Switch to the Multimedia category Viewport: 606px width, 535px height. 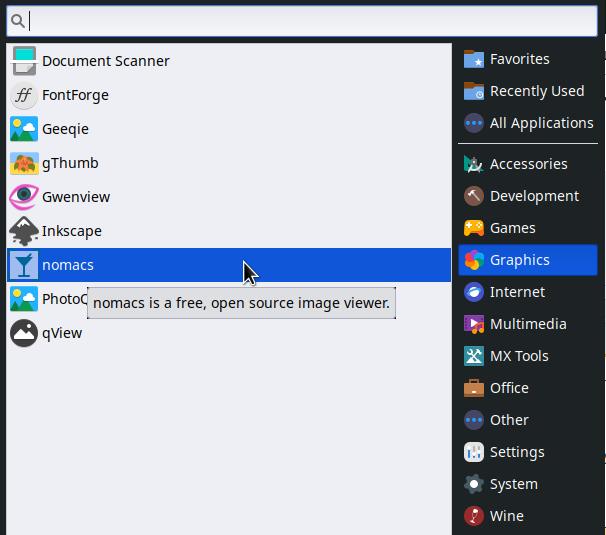pyautogui.click(x=528, y=324)
